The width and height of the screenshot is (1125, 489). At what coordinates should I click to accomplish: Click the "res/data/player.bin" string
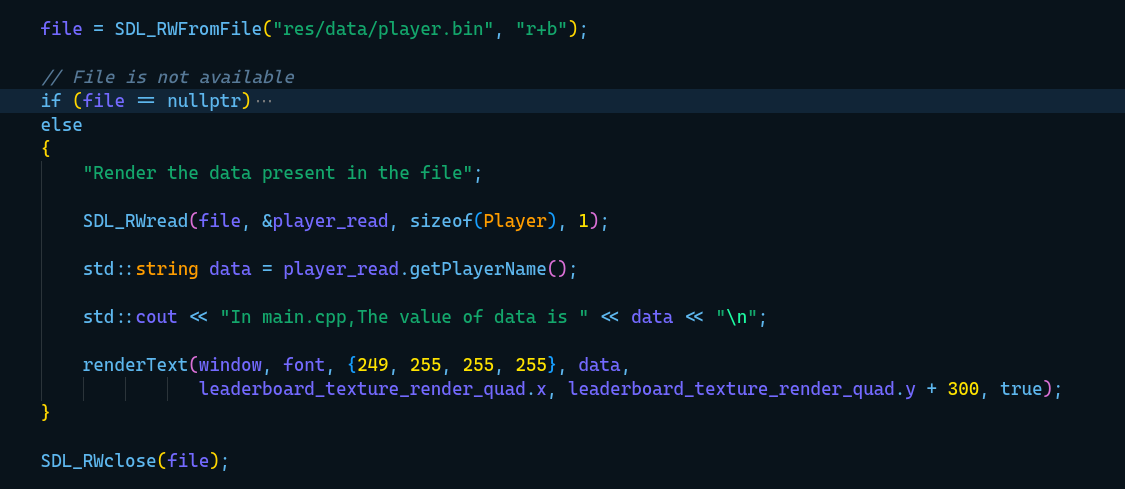click(x=384, y=29)
